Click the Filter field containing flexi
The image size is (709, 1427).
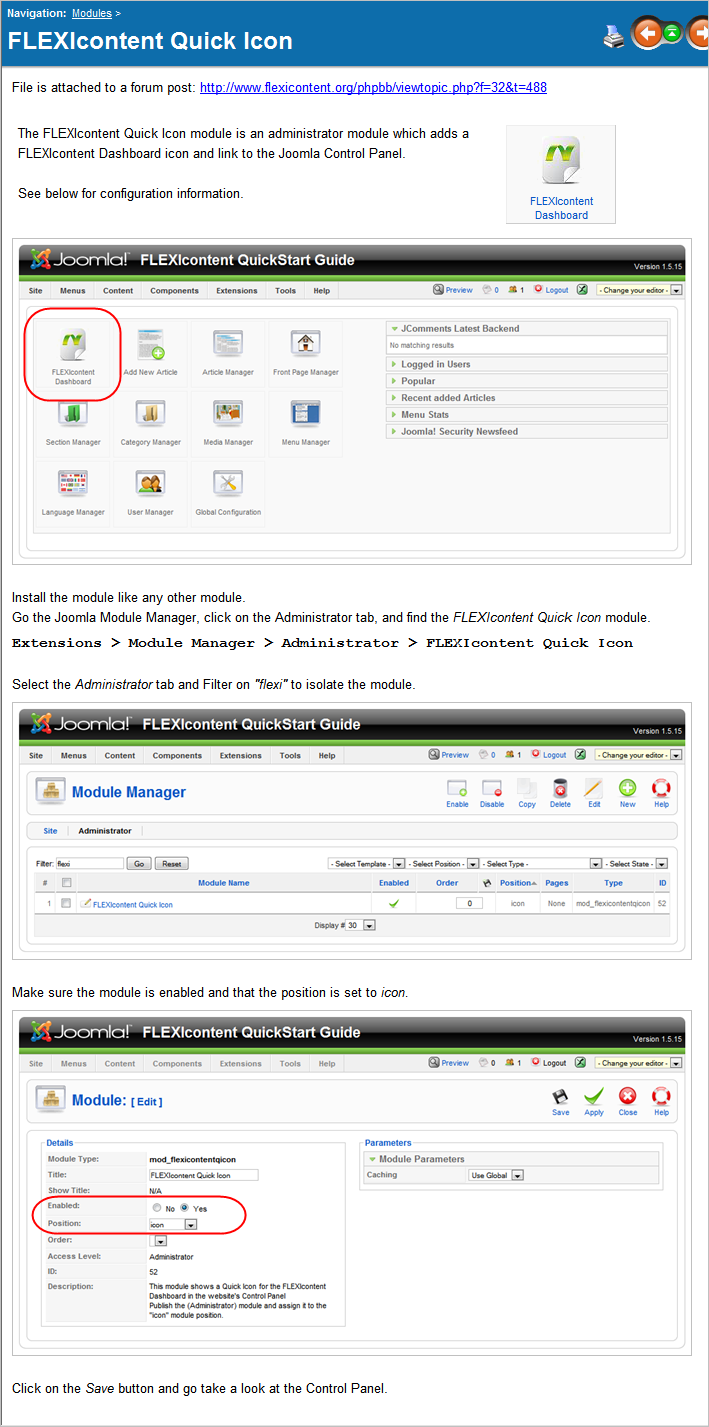tap(89, 863)
